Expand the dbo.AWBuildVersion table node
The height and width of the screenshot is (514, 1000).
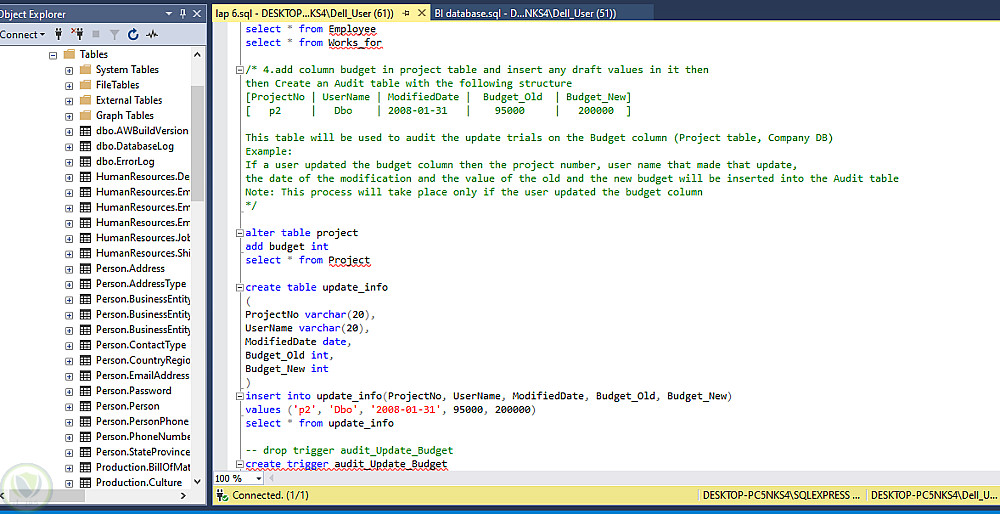(69, 131)
